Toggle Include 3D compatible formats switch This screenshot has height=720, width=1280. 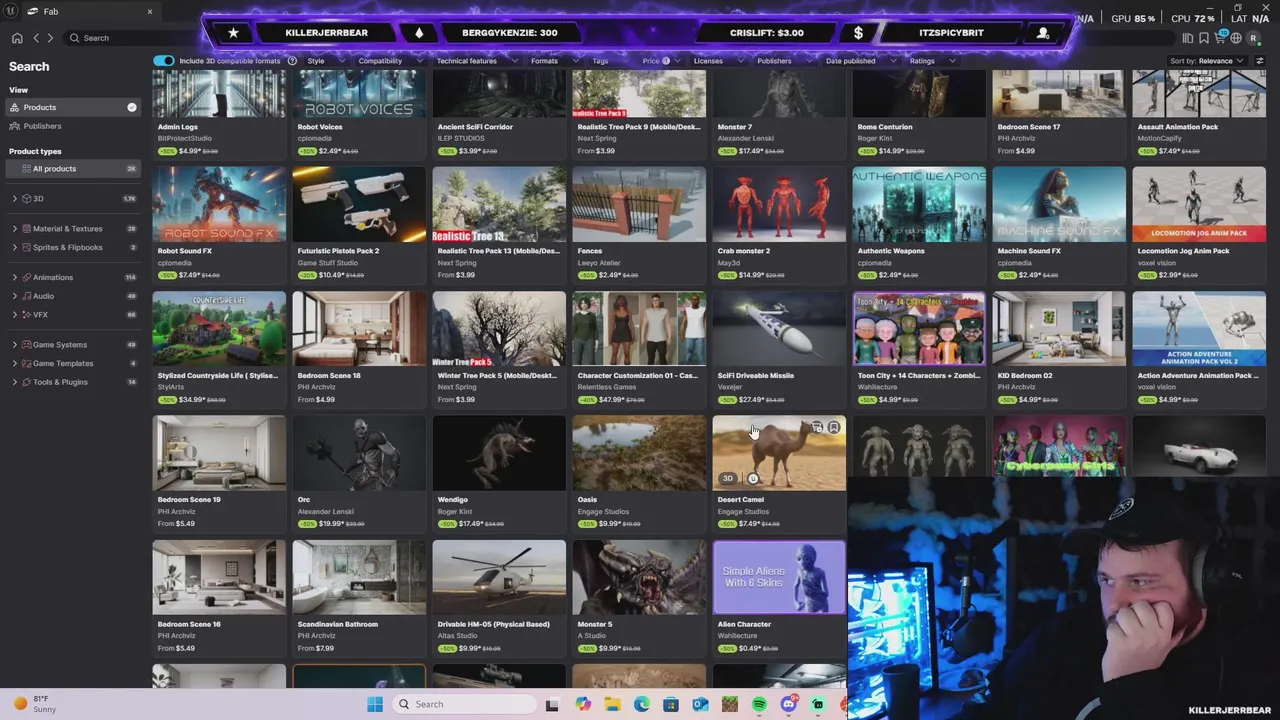point(163,61)
